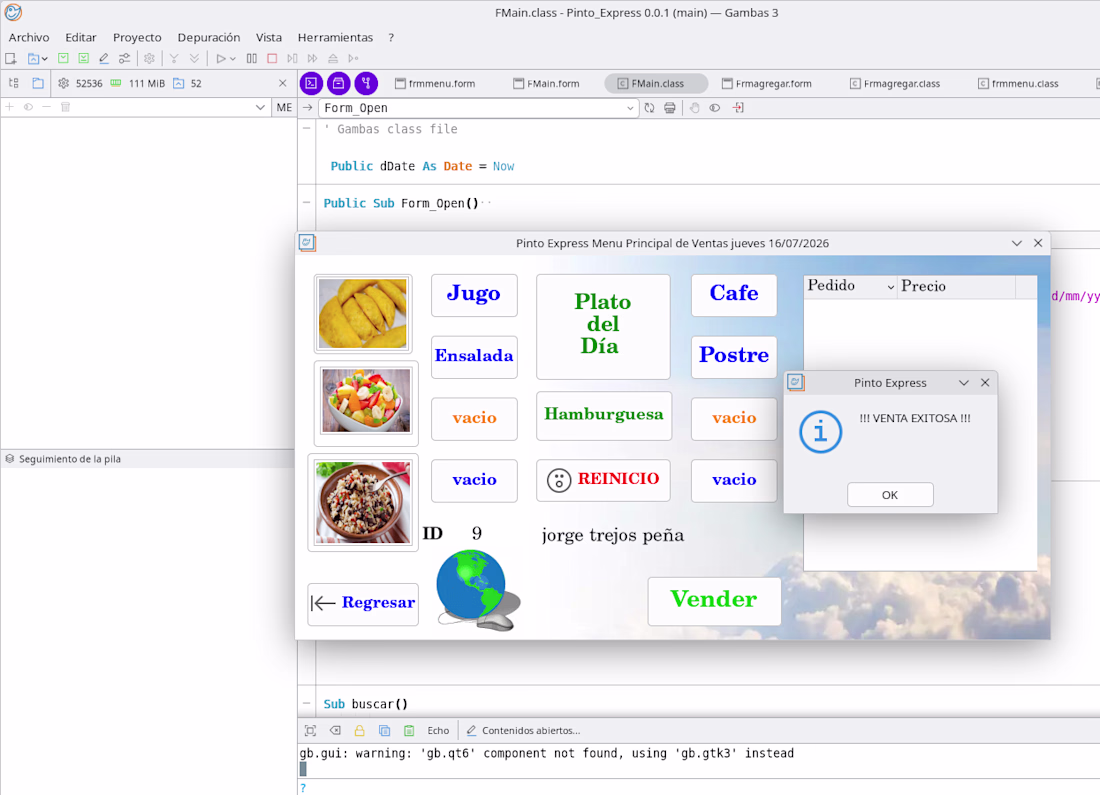Screen dimensions: 1100x795
Task: Pause the program with the pause icon
Action: tap(252, 58)
